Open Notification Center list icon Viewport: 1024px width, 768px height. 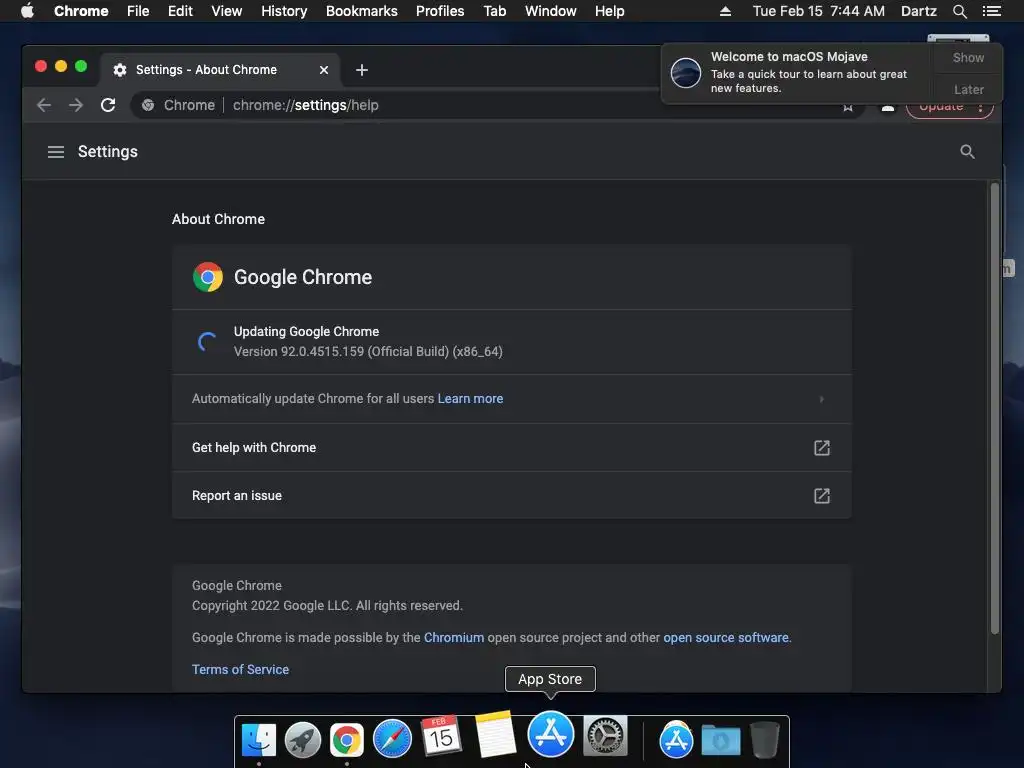pyautogui.click(x=991, y=11)
